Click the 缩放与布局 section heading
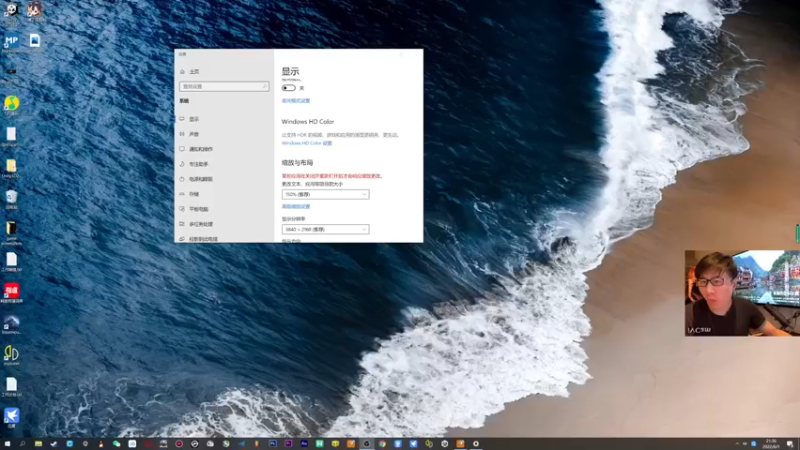Image resolution: width=800 pixels, height=450 pixels. tap(297, 163)
